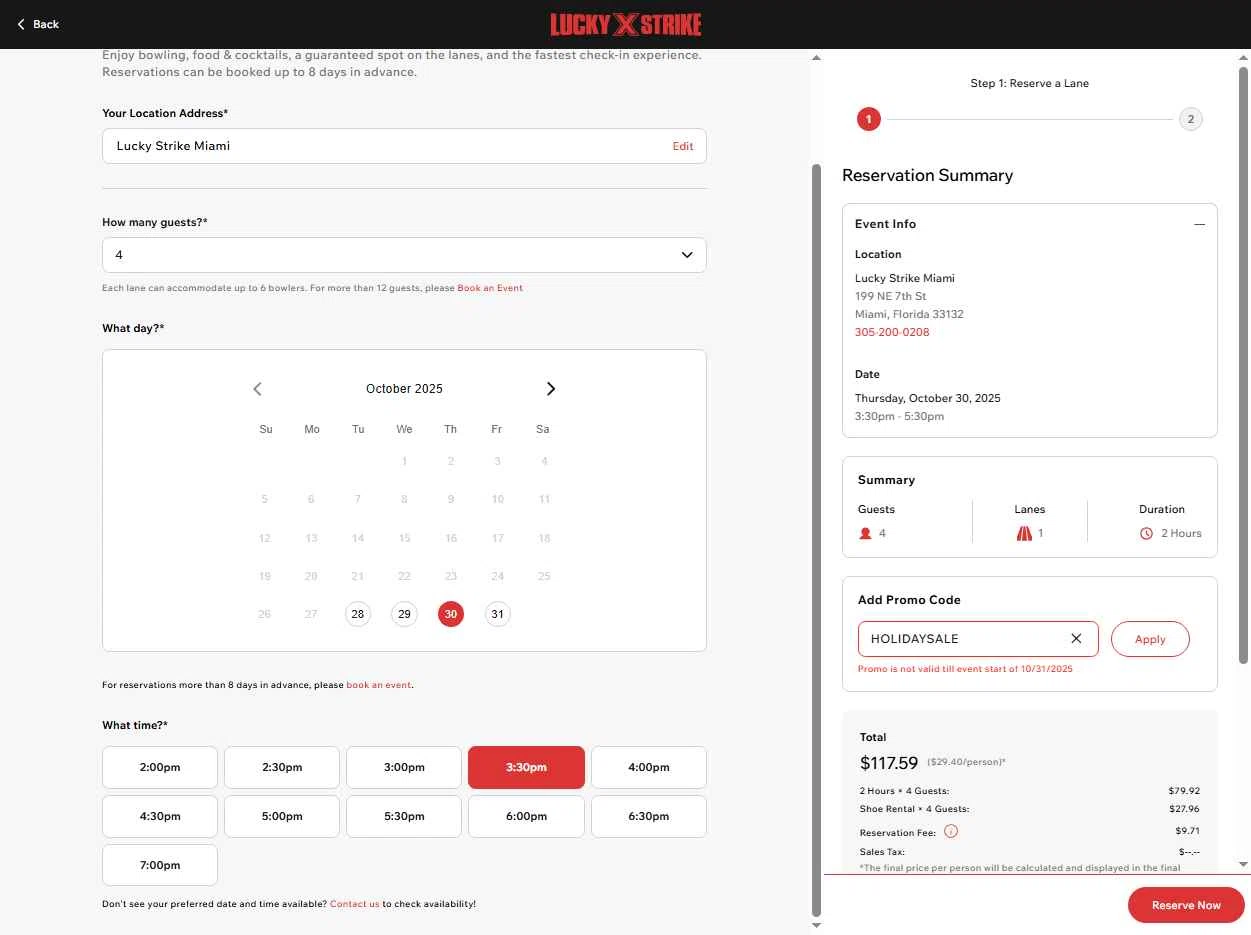Click step 2 in the progress indicator
The width and height of the screenshot is (1251, 935).
[x=1190, y=120]
